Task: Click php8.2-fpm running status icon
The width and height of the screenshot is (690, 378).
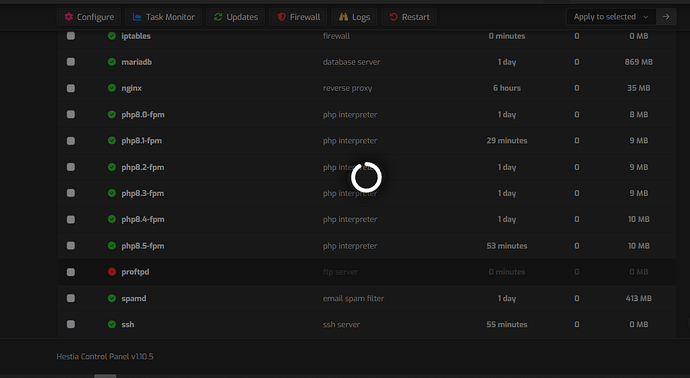Action: pos(112,167)
